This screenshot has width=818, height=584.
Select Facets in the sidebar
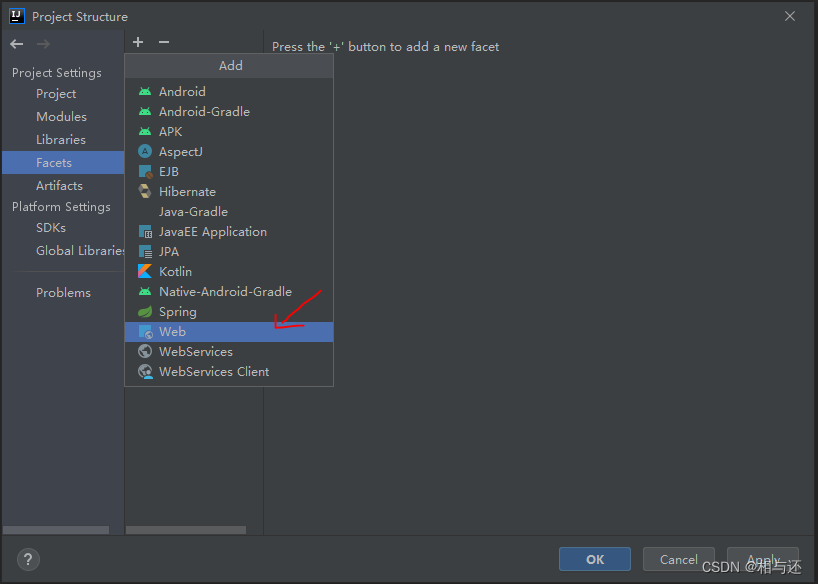(63, 163)
